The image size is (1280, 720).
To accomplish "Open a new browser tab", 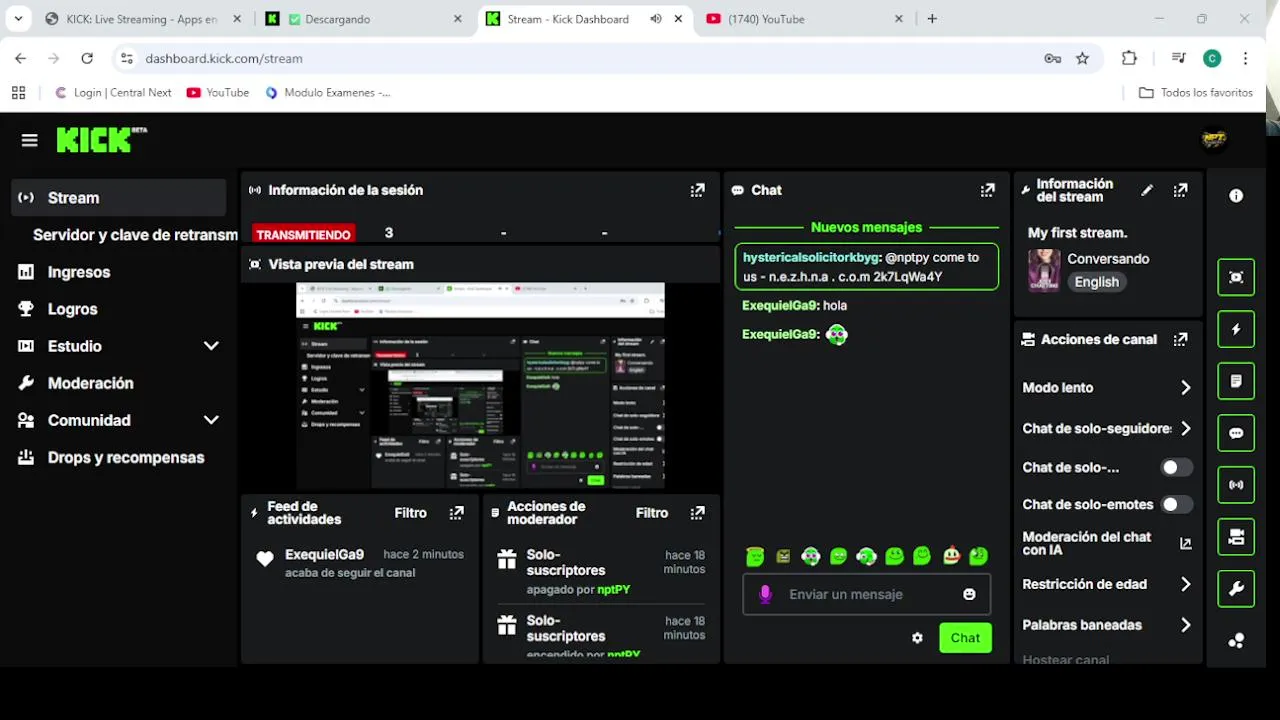I will 932,19.
